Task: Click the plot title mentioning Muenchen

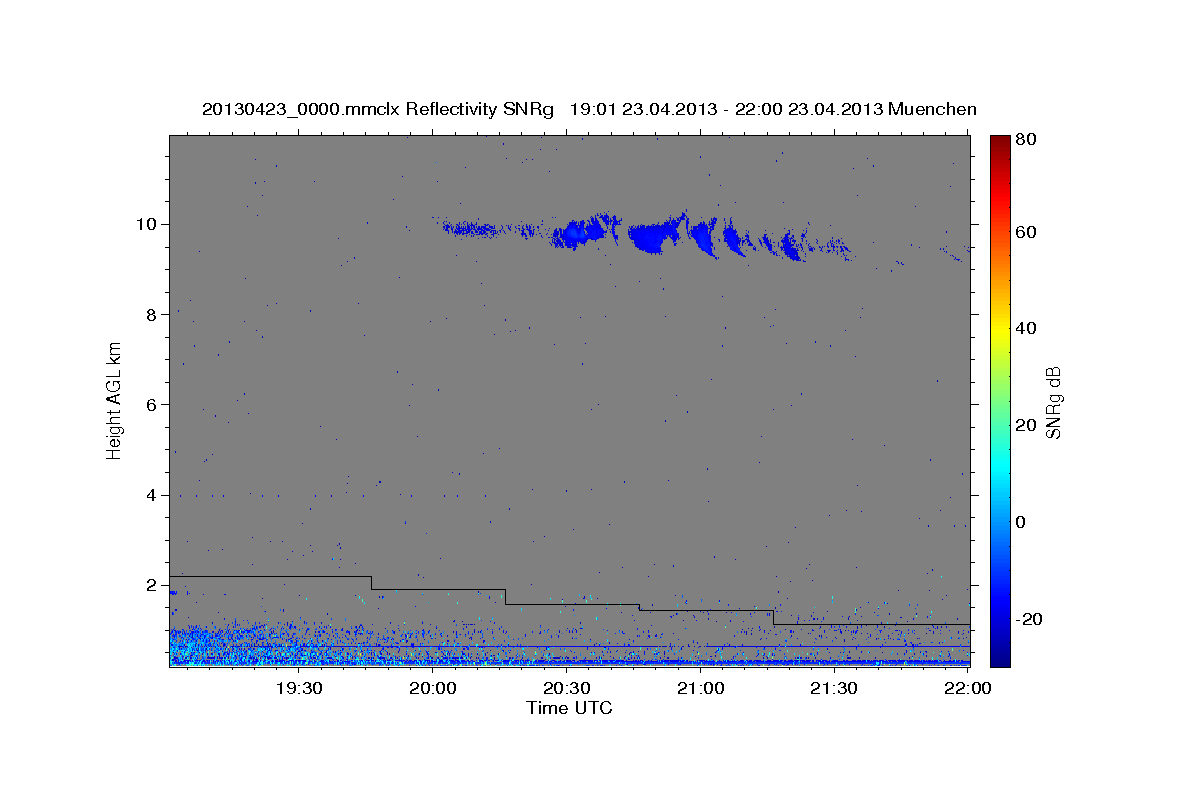Action: tap(589, 109)
